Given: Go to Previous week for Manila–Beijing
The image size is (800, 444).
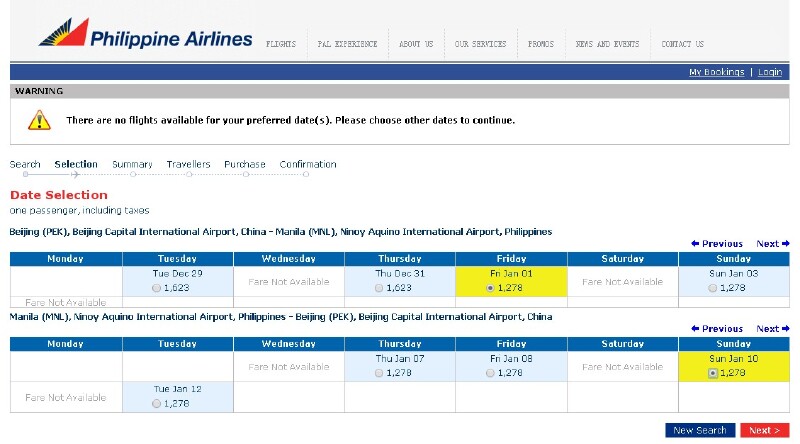Looking at the screenshot, I should tap(717, 329).
